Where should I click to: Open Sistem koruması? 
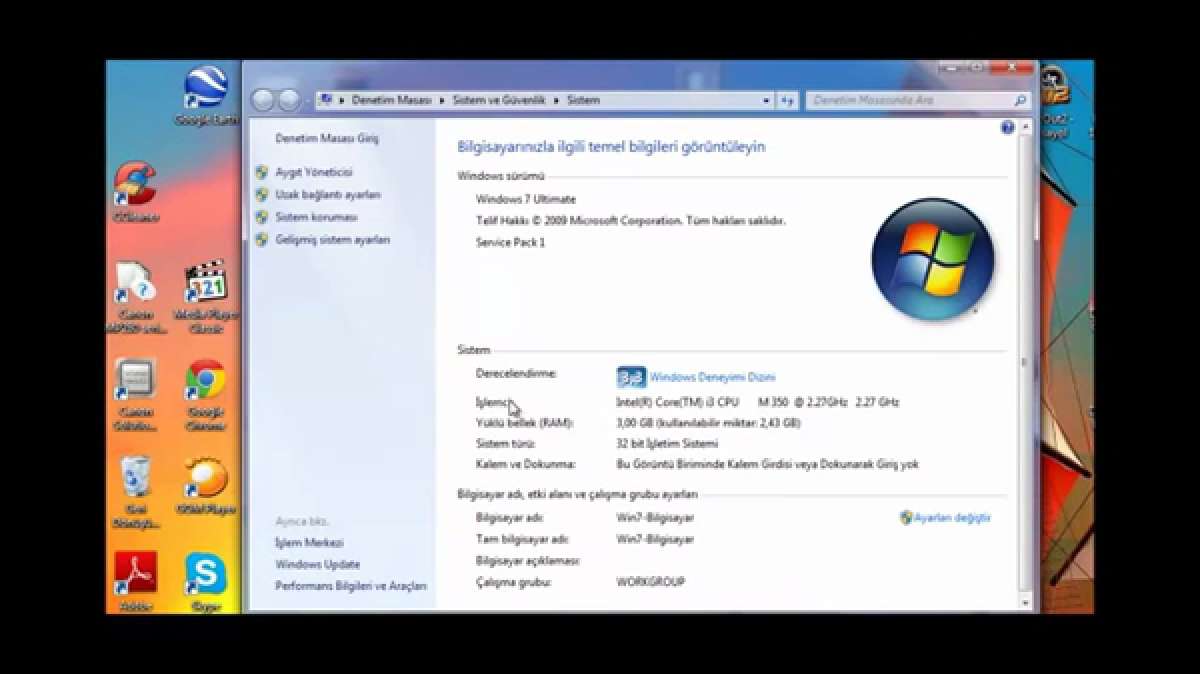point(316,216)
